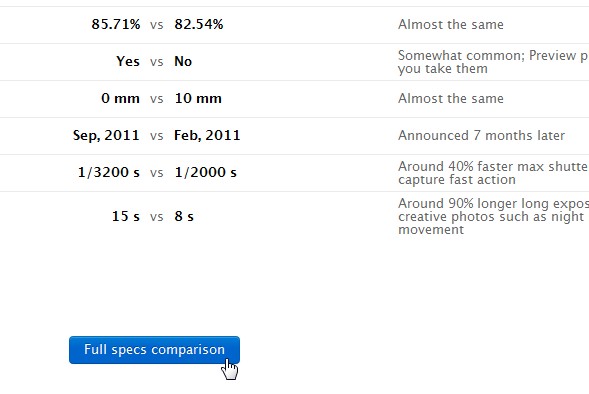Click the bold No value

(x=183, y=61)
